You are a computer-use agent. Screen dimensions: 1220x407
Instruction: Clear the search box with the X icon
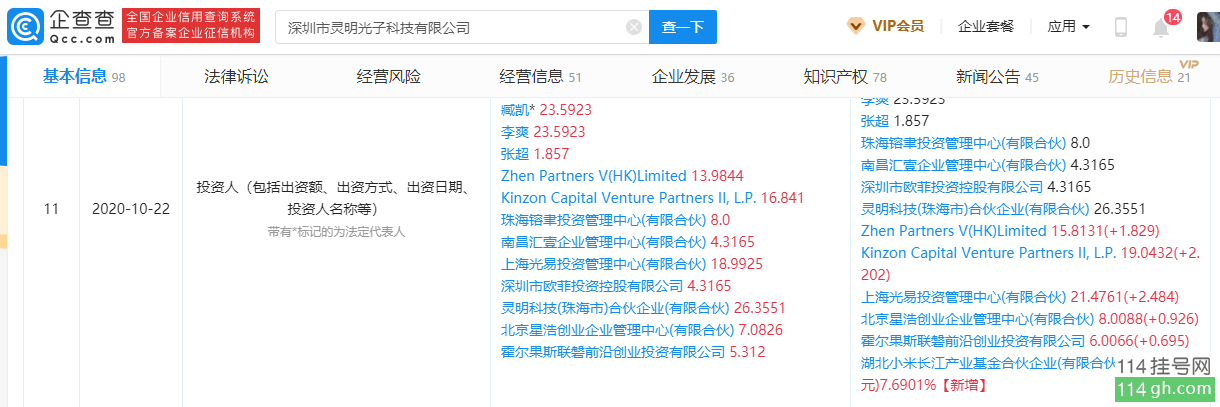pos(633,28)
